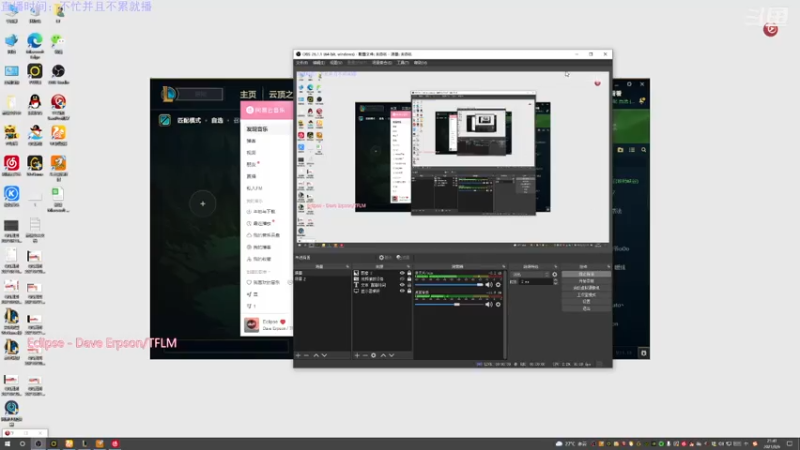Pop out the Controls dock header icon
Screen dimensions: 800x450
pyautogui.click(x=608, y=266)
